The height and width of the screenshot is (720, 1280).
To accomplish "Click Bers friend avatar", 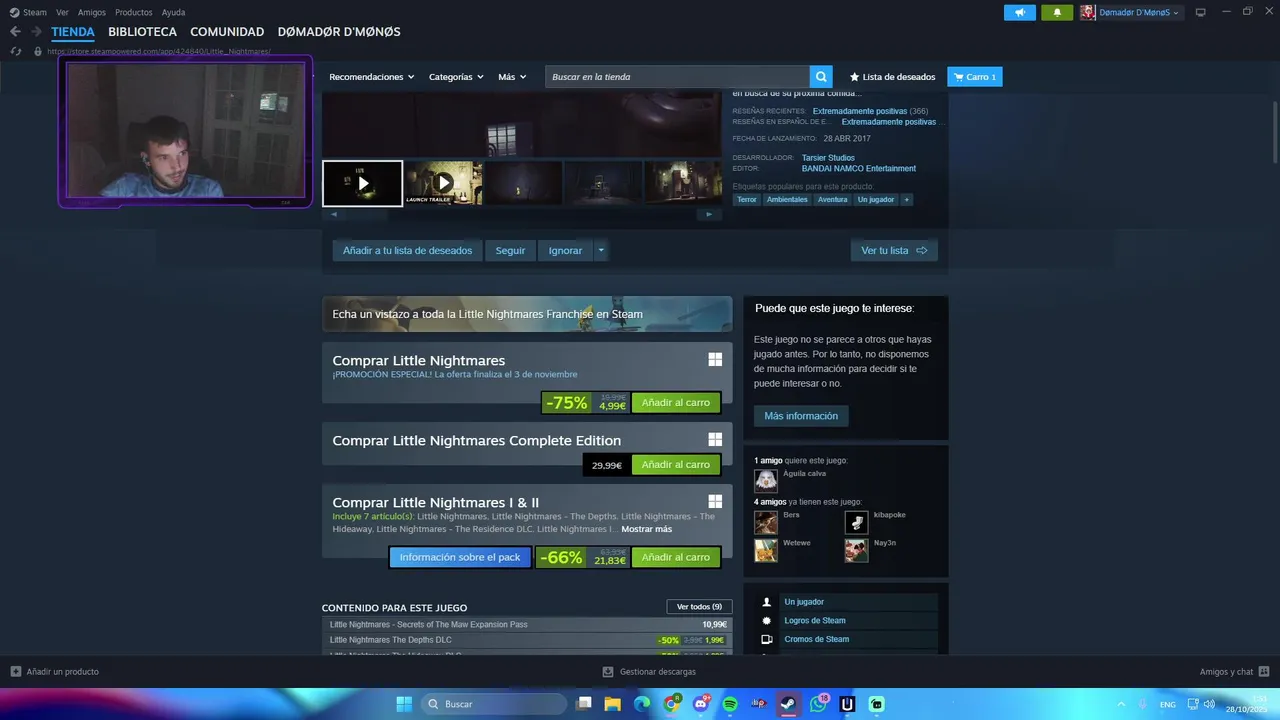I will tap(766, 523).
